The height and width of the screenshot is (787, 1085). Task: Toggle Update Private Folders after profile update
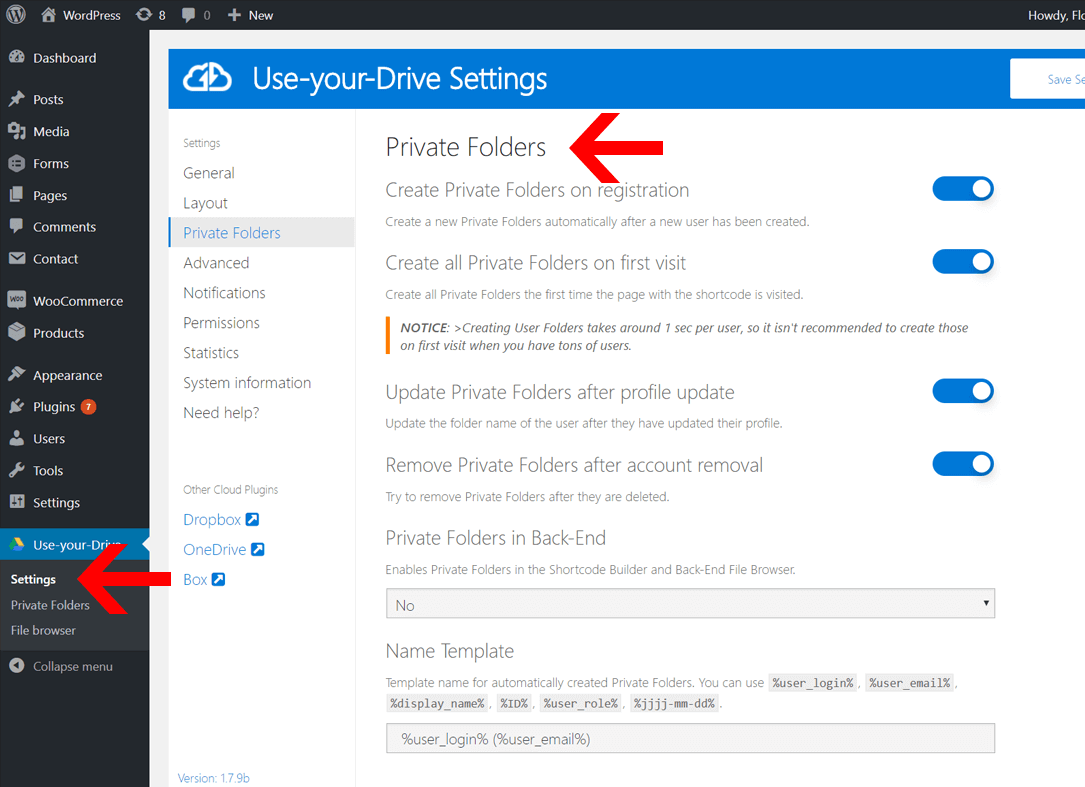click(x=963, y=391)
